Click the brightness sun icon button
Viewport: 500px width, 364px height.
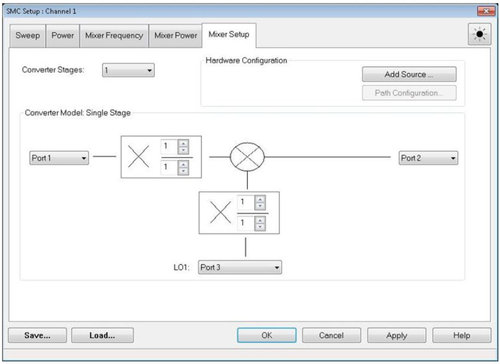pos(479,34)
